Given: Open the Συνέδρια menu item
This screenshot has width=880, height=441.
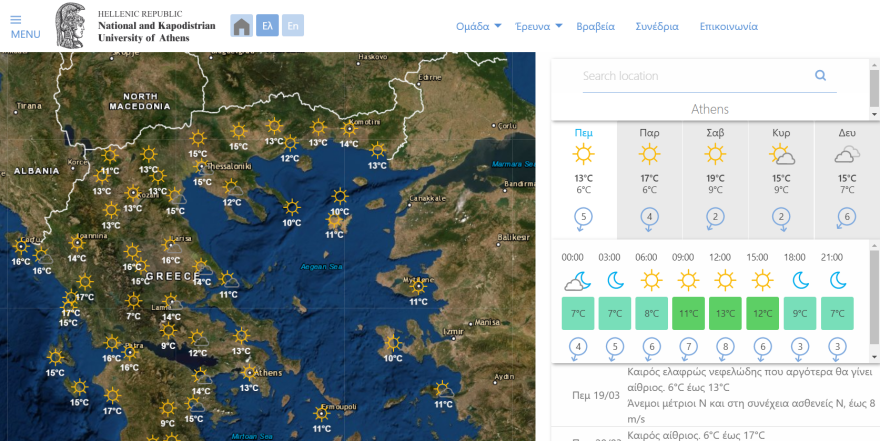Looking at the screenshot, I should [657, 27].
